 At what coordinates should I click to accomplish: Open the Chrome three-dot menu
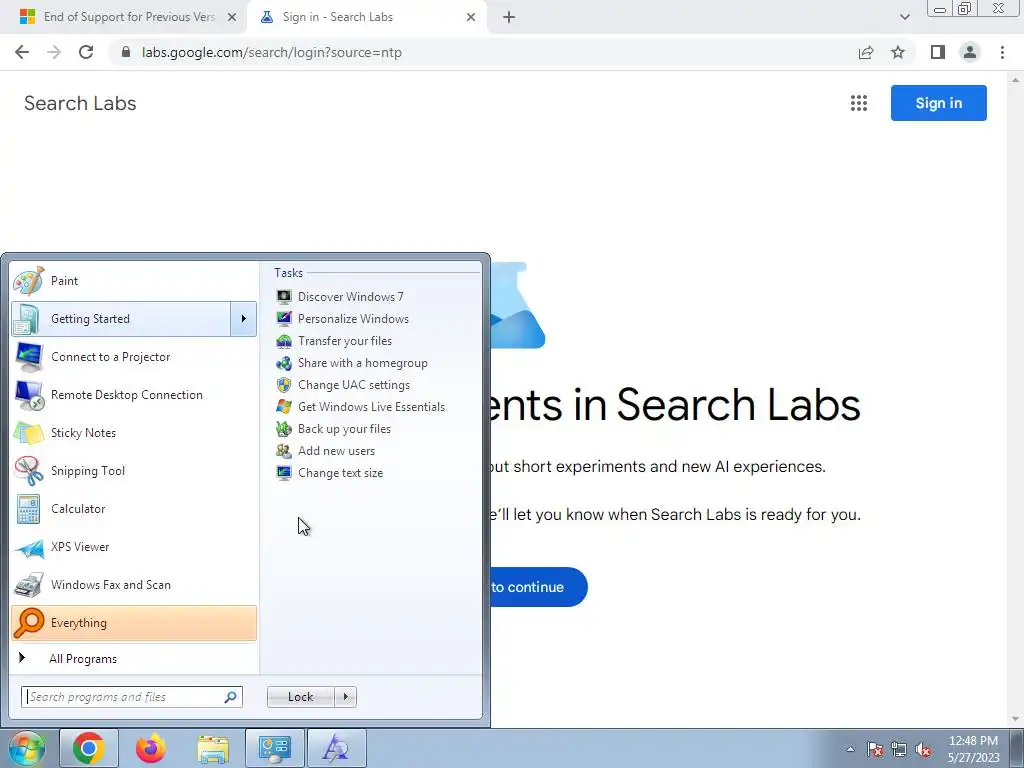(1002, 52)
